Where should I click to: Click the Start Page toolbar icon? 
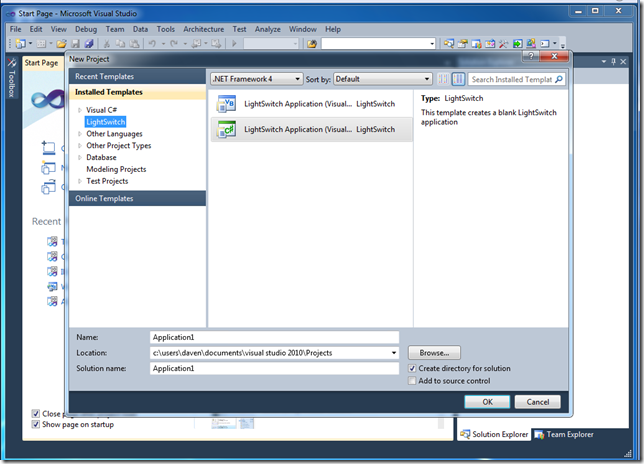click(x=518, y=44)
